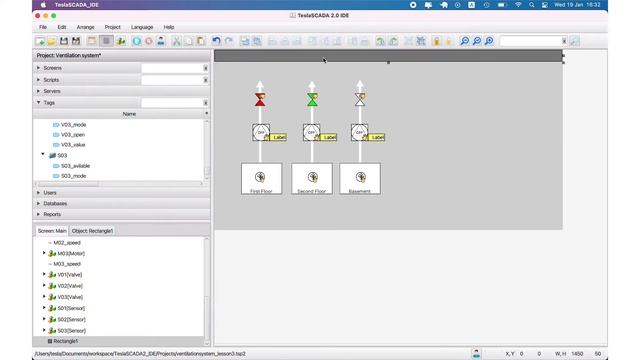
Task: Select the S03_mode tag
Action: (x=73, y=176)
